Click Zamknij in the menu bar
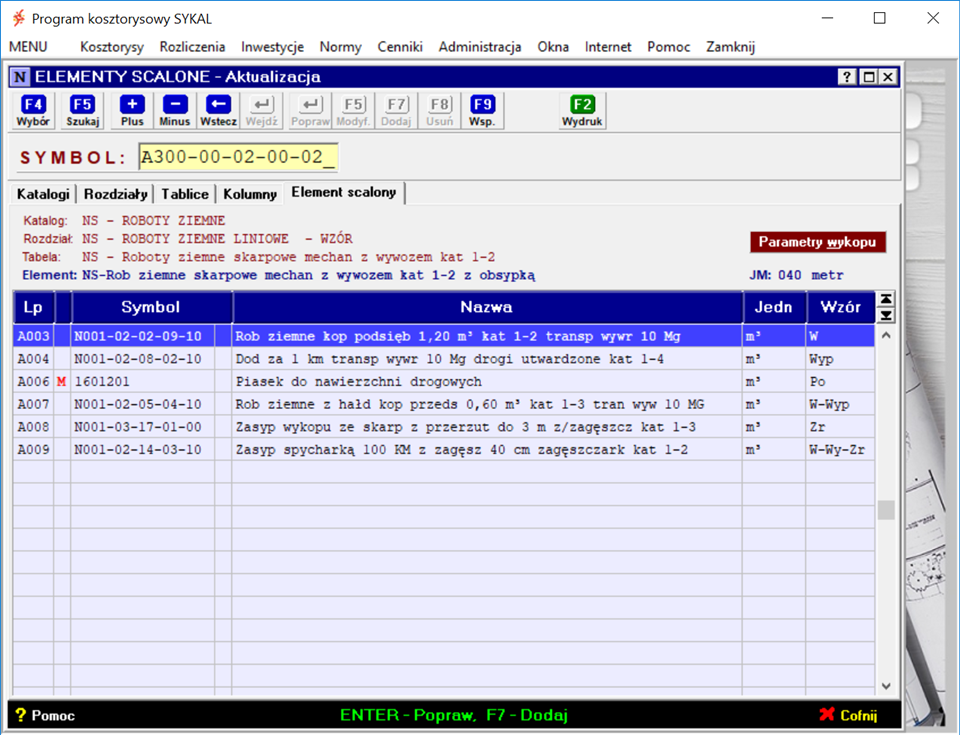The height and width of the screenshot is (735, 960). pyautogui.click(x=730, y=47)
